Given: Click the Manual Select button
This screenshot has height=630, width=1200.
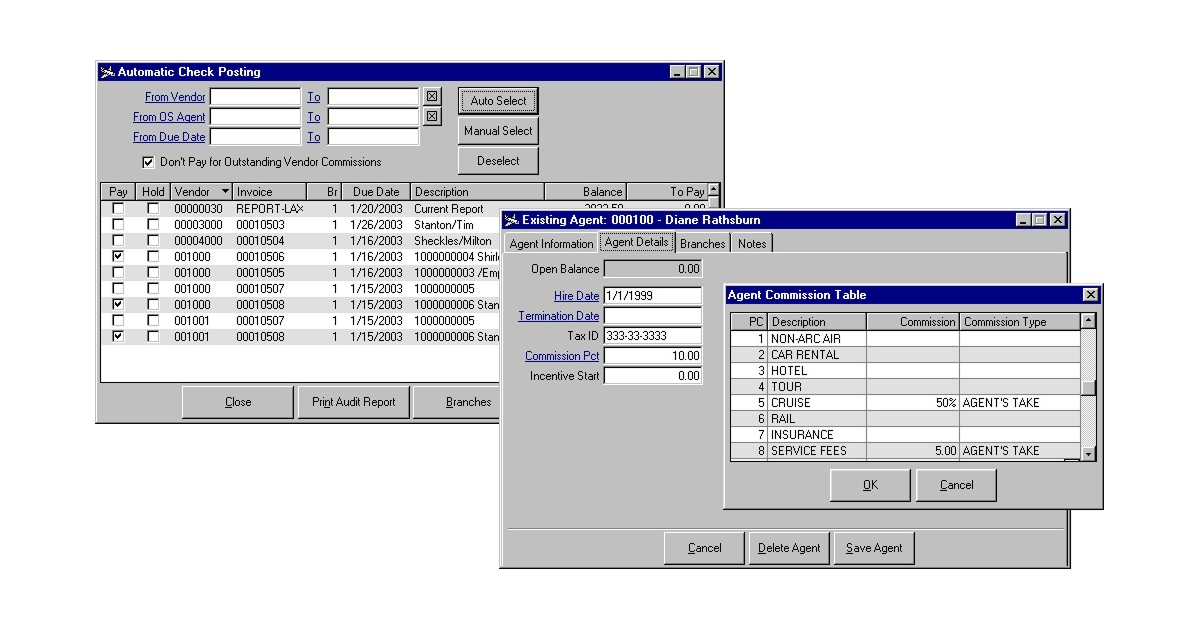Looking at the screenshot, I should (x=498, y=131).
